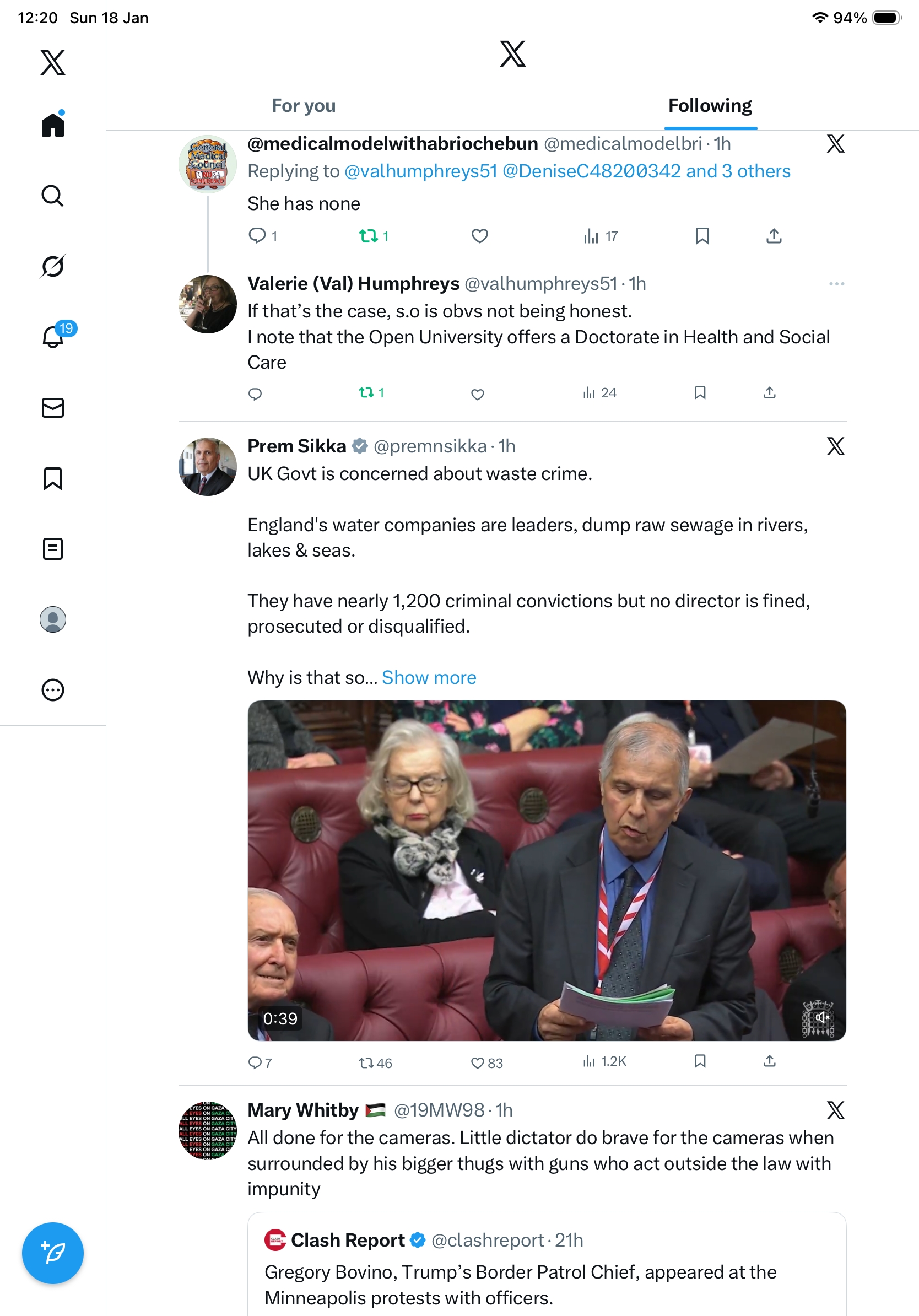Screen dimensions: 919x1316
Task: Play the House of Lords video thumbnail
Action: pyautogui.click(x=547, y=870)
